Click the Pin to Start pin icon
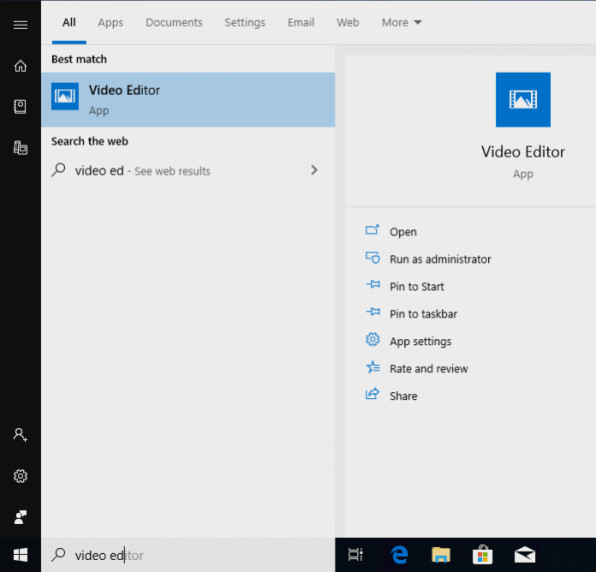The image size is (596, 572). click(x=373, y=284)
